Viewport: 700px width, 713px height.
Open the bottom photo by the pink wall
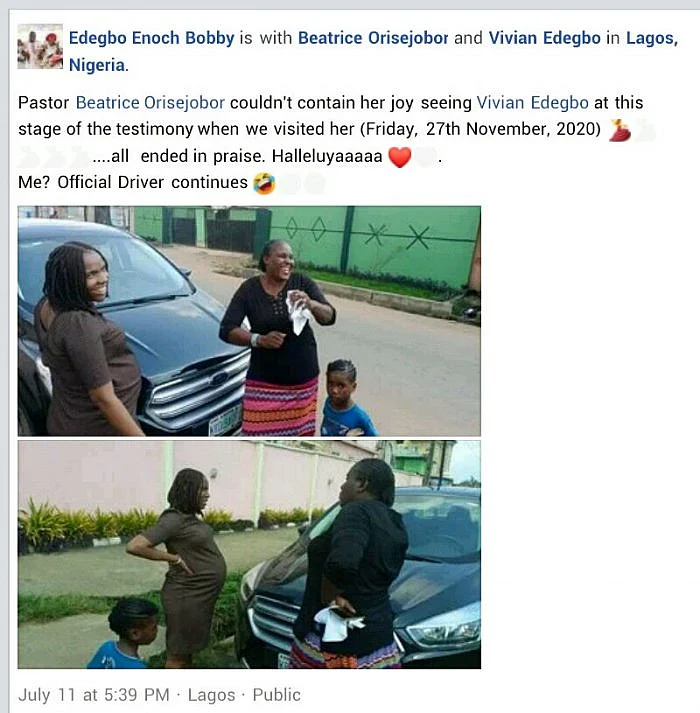(x=249, y=554)
